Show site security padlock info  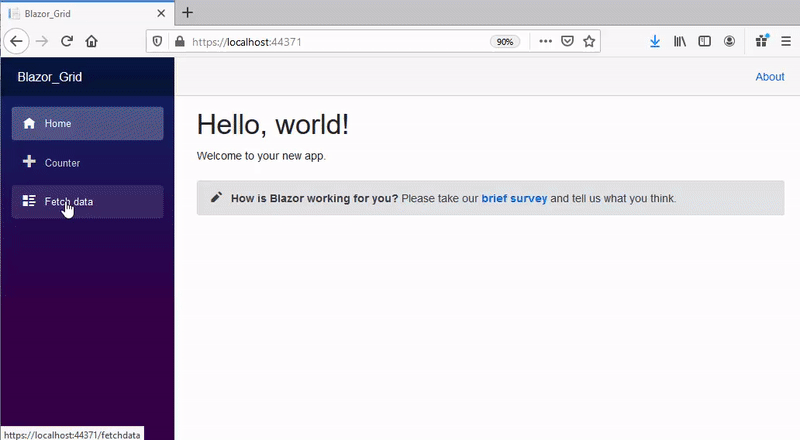pos(180,41)
